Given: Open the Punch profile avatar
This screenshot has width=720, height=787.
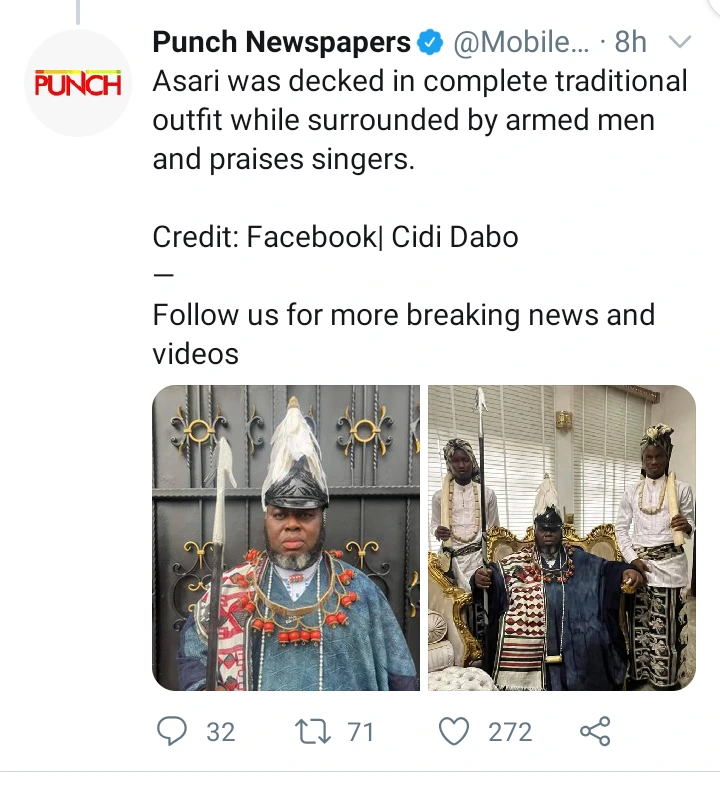Looking at the screenshot, I should (78, 83).
